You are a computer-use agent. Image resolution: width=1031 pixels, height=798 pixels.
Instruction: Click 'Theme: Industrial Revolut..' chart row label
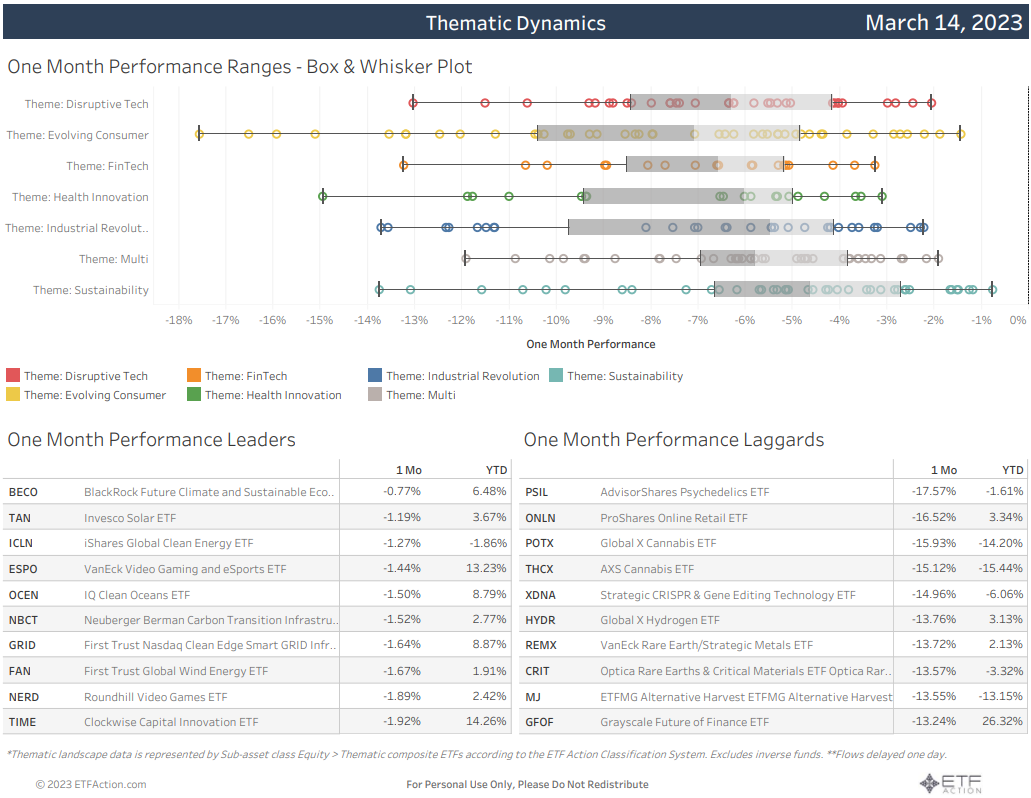coord(77,228)
